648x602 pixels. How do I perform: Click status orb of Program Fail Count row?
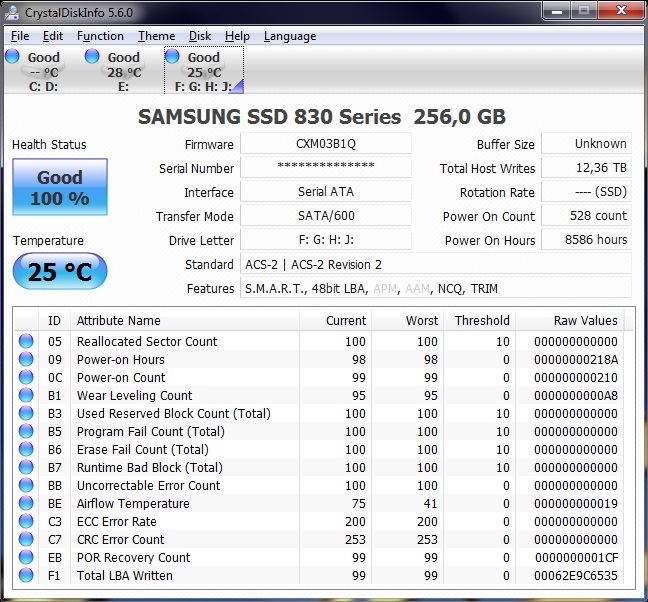pos(26,431)
